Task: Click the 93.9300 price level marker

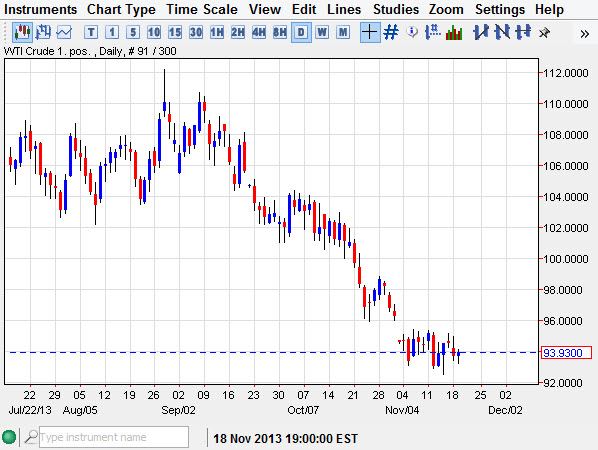Action: (566, 353)
